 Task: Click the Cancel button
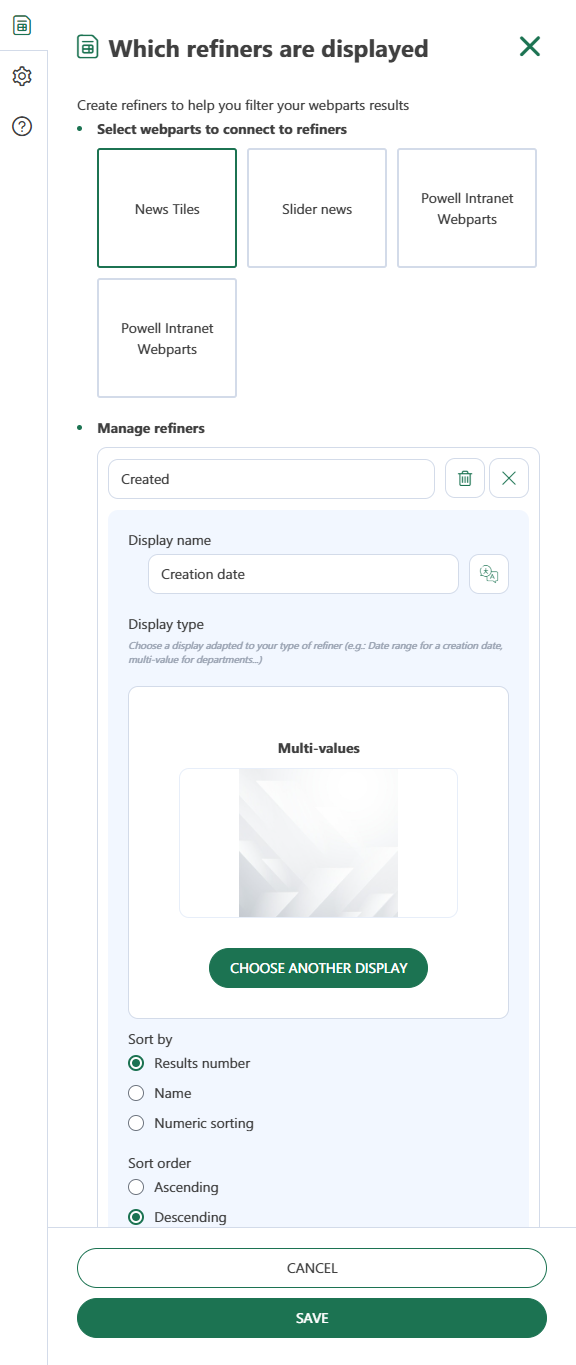coord(312,1267)
